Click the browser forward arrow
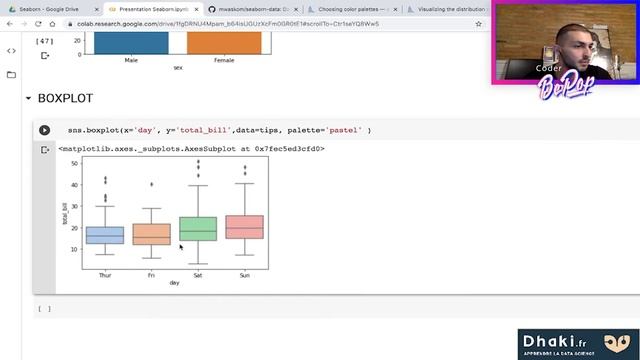This screenshot has width=640, height=360. coord(24,24)
